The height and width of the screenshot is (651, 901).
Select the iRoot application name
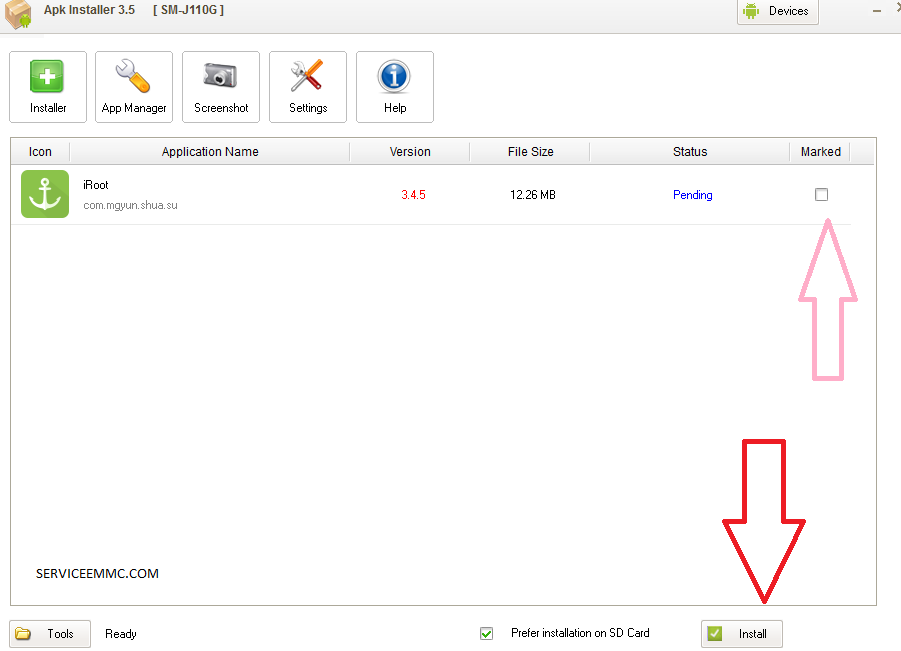96,185
